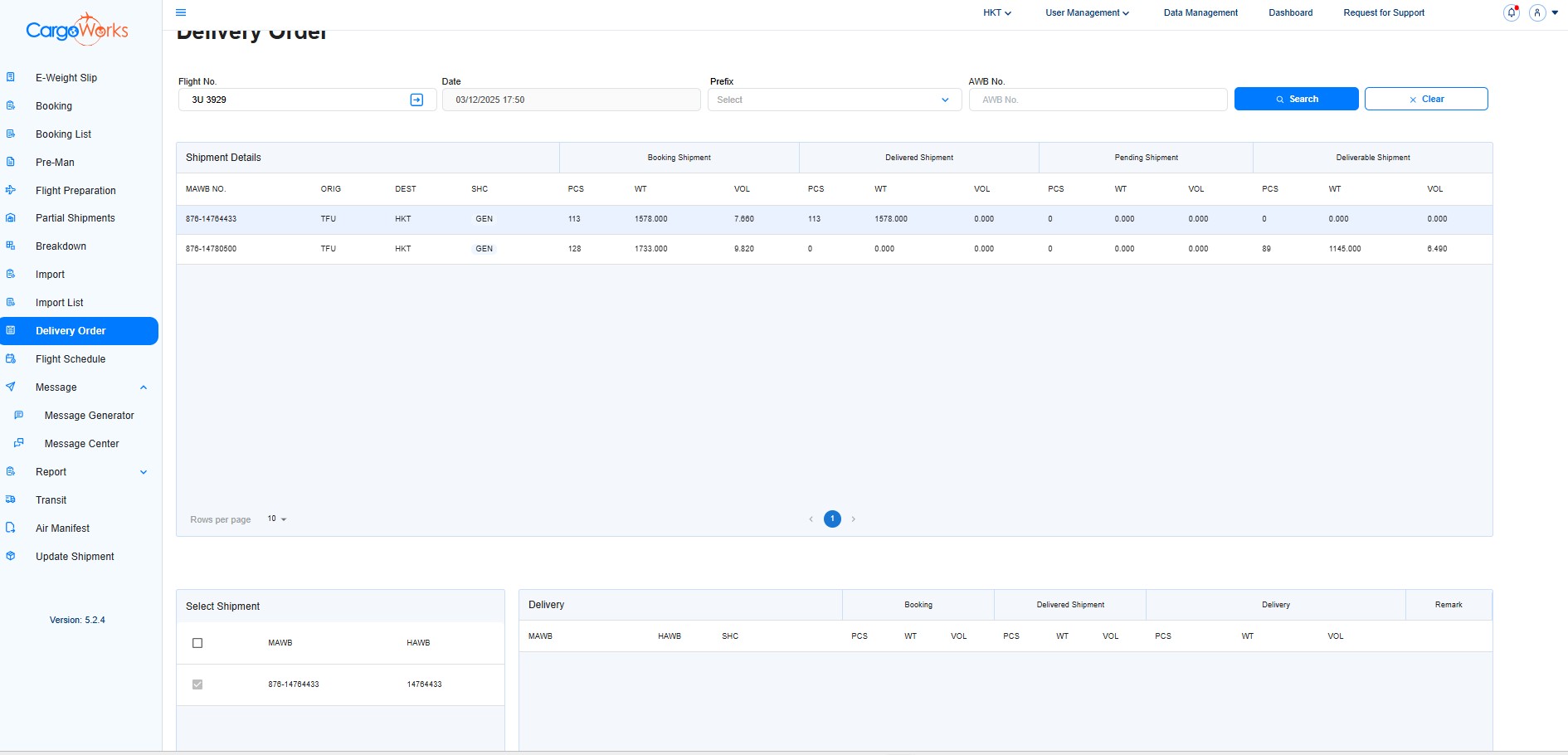Viewport: 1568px width, 755px height.
Task: Click the user profile avatar icon
Action: click(1537, 13)
